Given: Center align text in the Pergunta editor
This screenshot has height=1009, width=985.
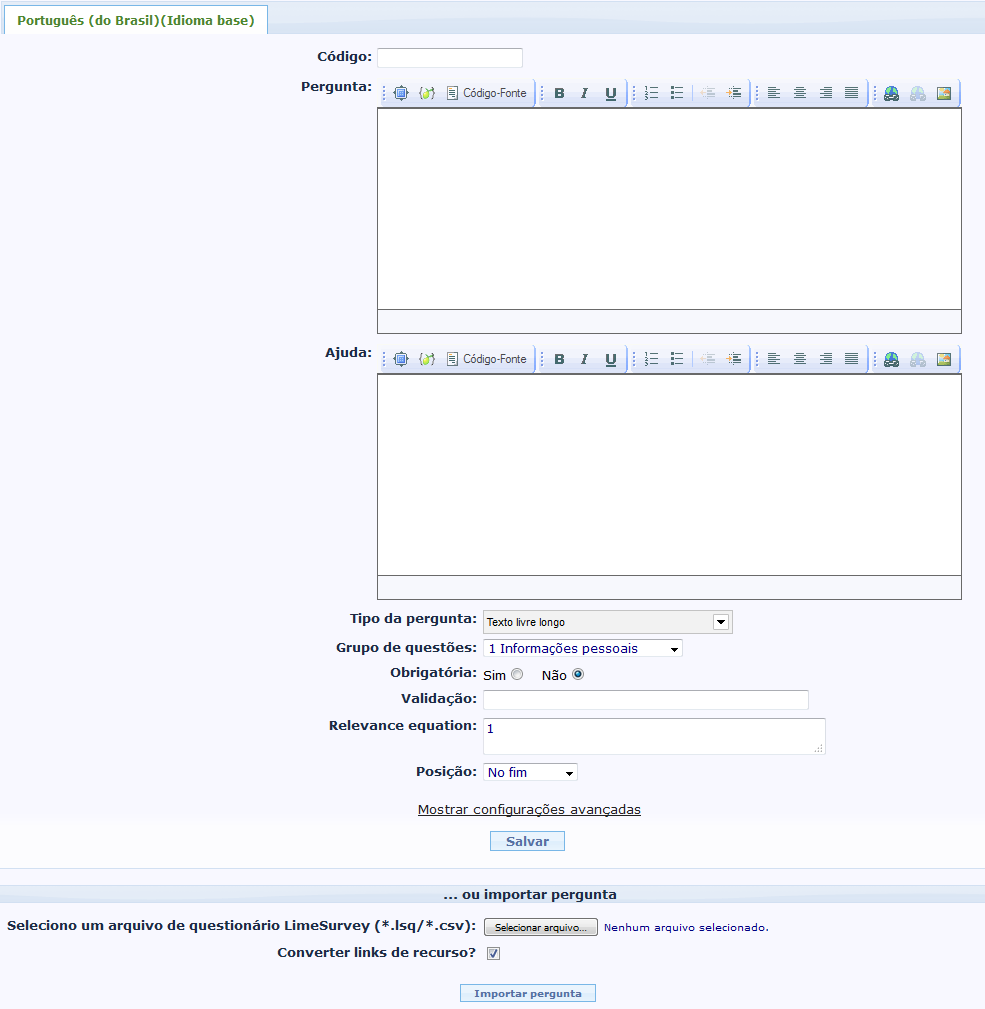Looking at the screenshot, I should [x=800, y=93].
